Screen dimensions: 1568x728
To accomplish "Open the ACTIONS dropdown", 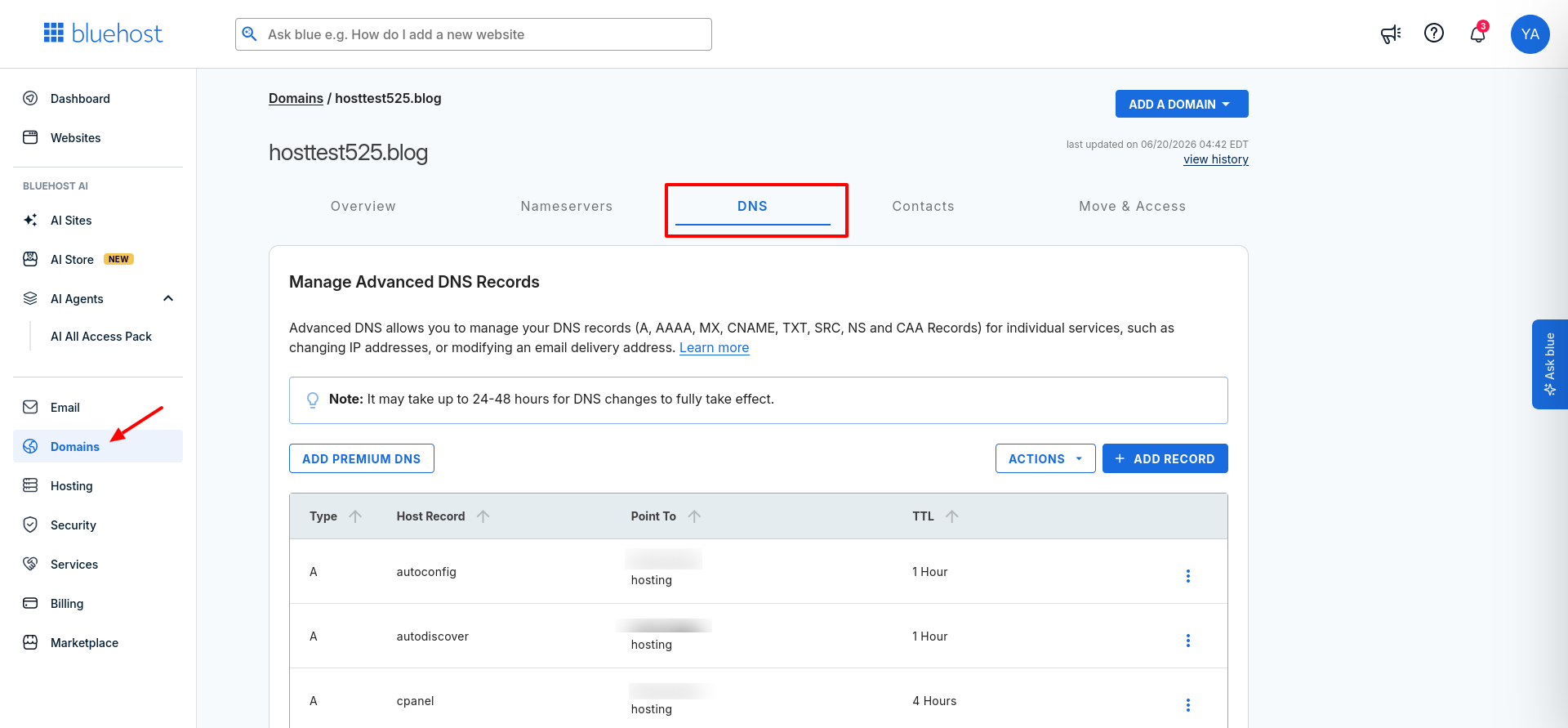I will (x=1045, y=458).
